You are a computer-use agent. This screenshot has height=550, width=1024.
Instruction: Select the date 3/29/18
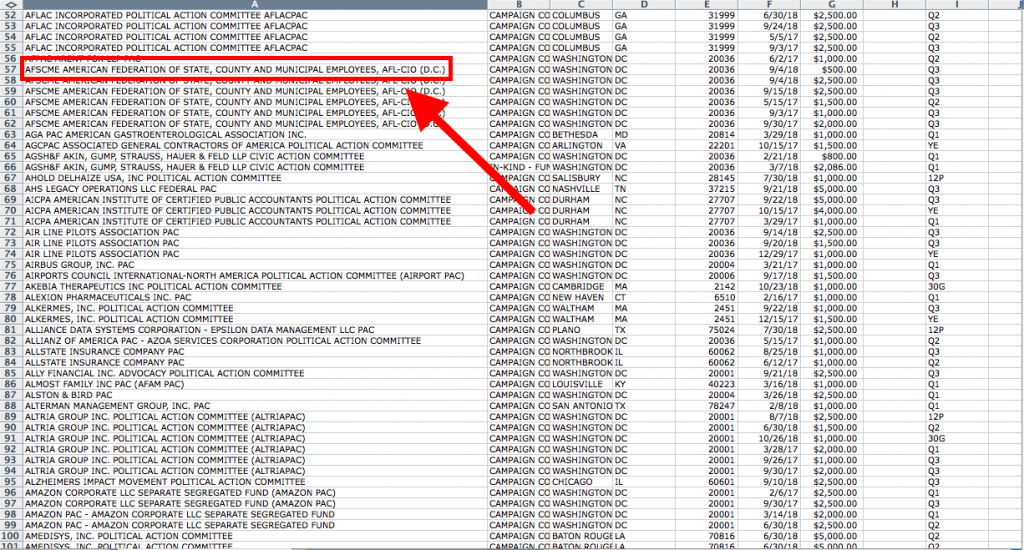pos(769,135)
